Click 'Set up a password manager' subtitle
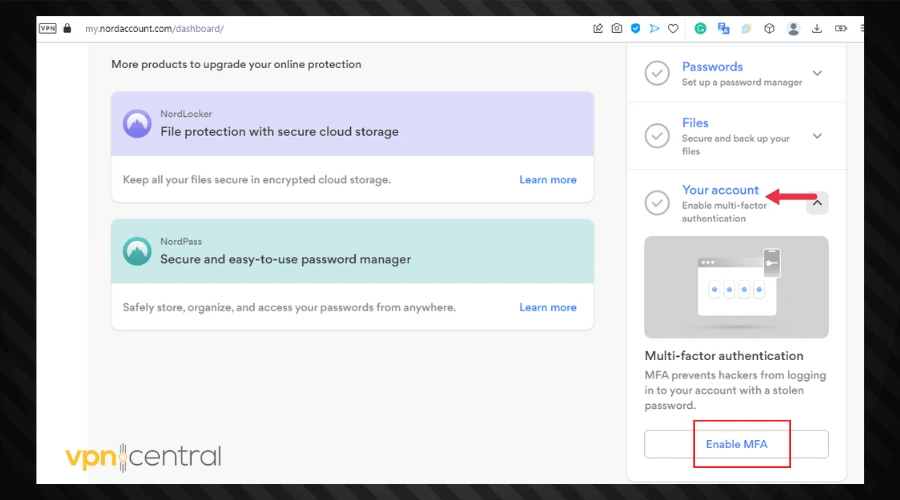This screenshot has height=500, width=900. tap(742, 82)
